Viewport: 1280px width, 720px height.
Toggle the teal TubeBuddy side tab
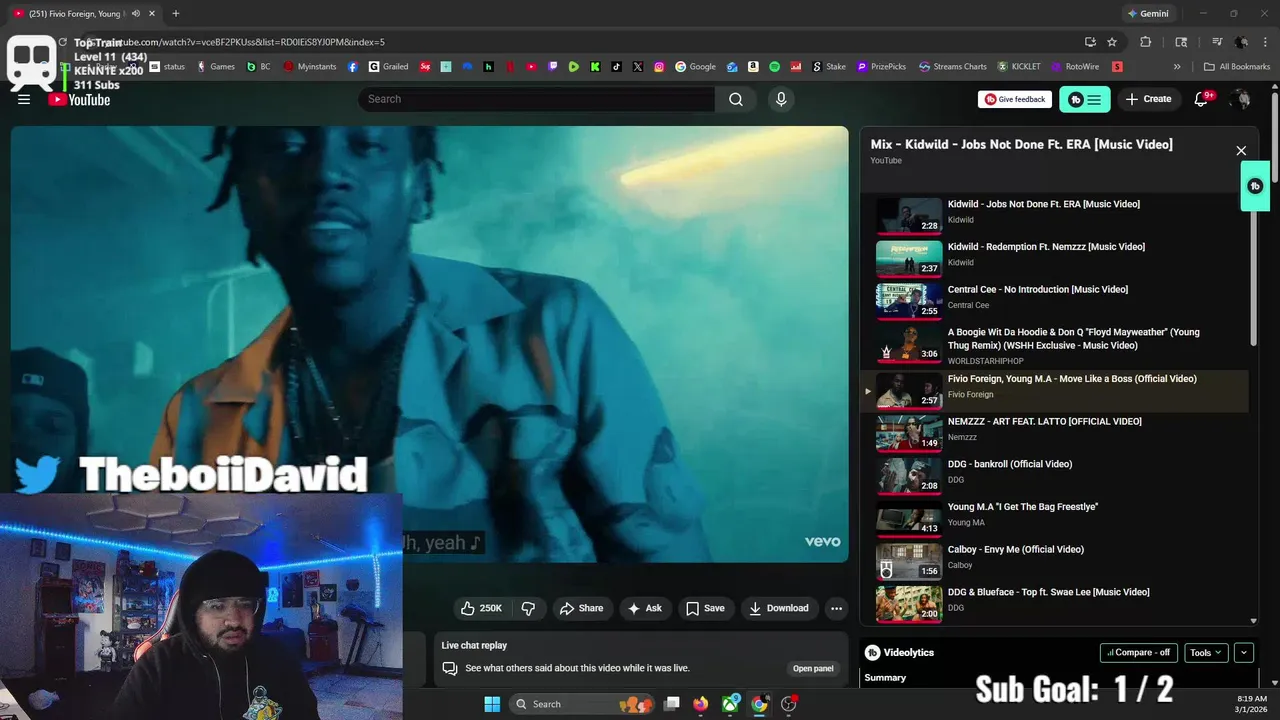point(1255,186)
